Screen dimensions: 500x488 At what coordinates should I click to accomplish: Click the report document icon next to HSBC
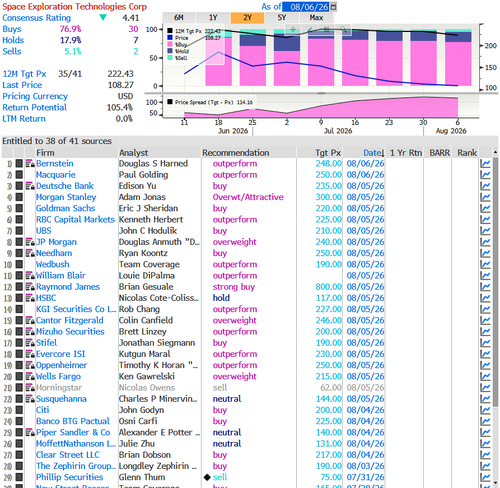click(30, 298)
